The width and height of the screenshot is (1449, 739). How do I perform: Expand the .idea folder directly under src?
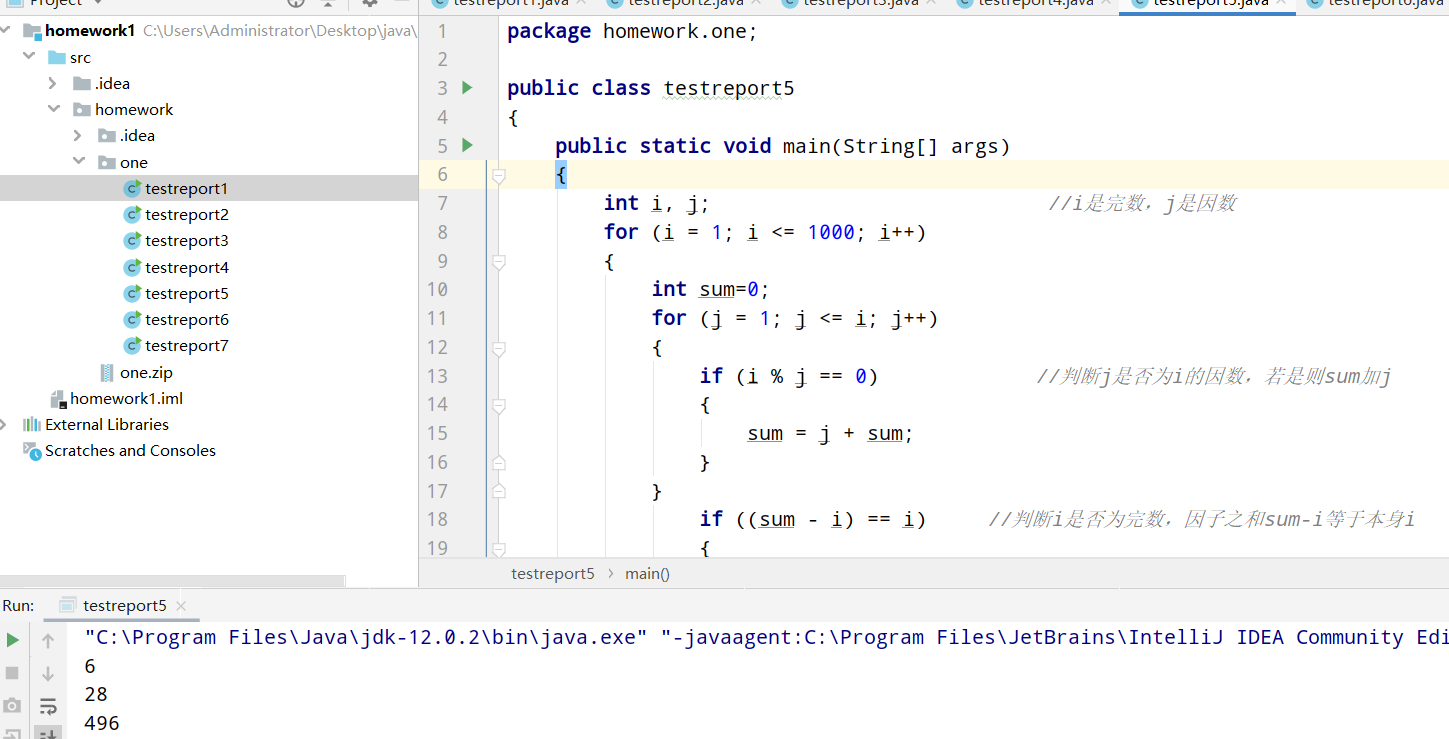54,83
